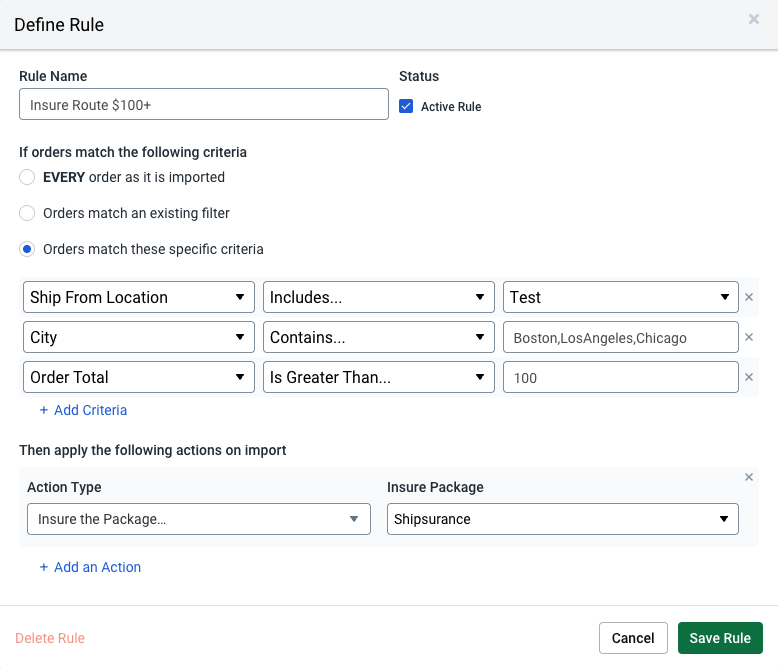Expand the Shipsurance provider dropdown
Viewport: 778px width, 669px height.
[x=562, y=519]
